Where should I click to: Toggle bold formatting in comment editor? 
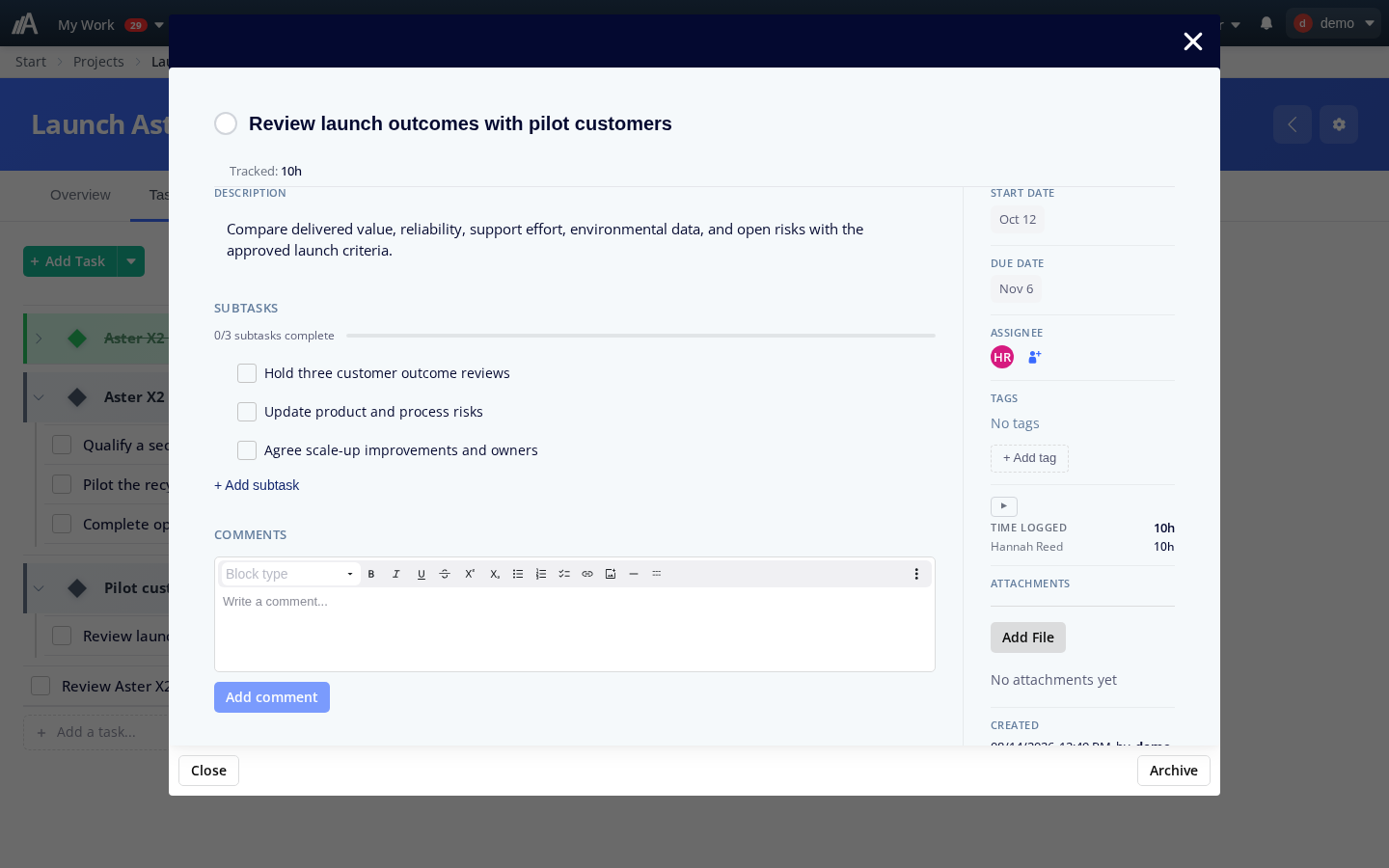(371, 574)
